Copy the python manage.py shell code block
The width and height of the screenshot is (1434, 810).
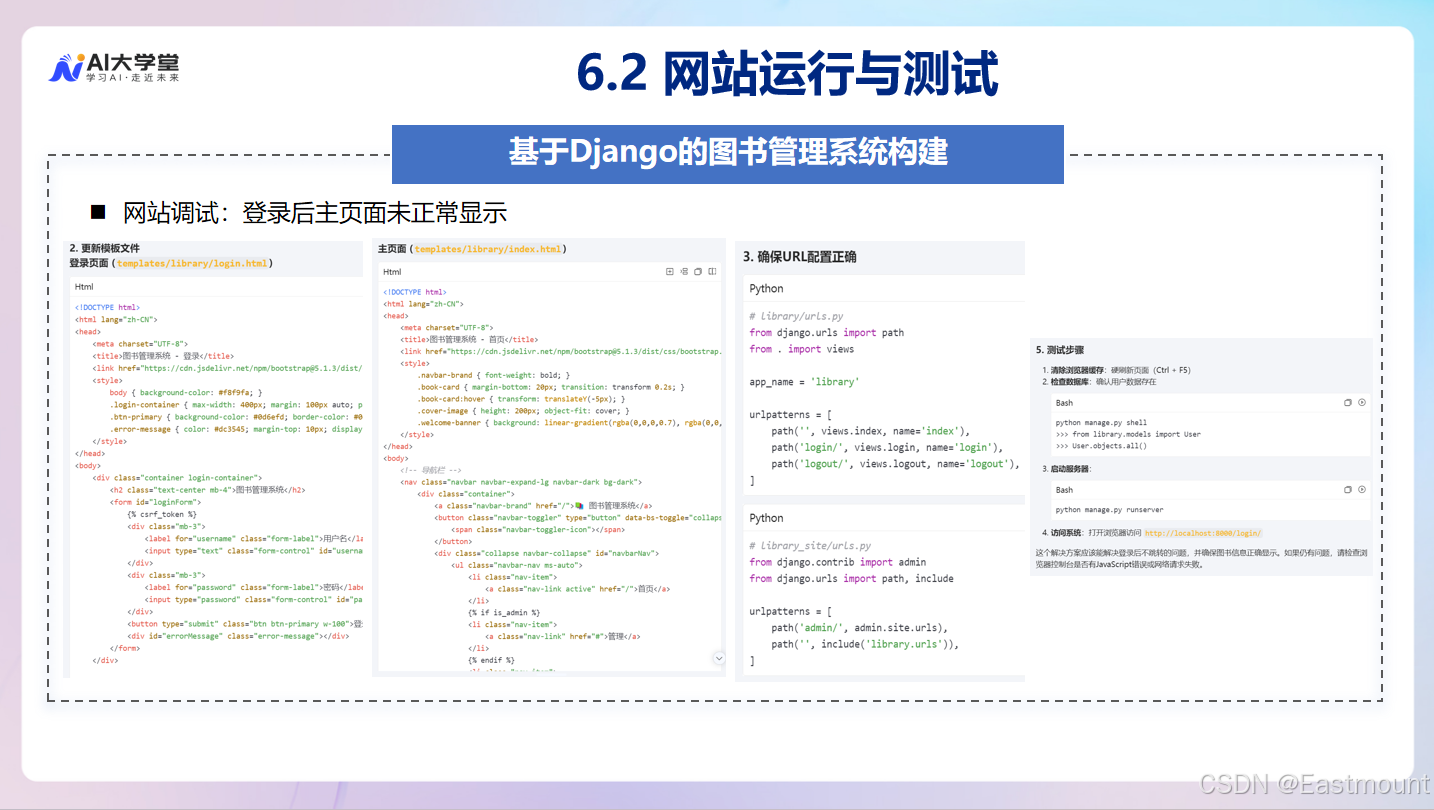coord(1348,402)
